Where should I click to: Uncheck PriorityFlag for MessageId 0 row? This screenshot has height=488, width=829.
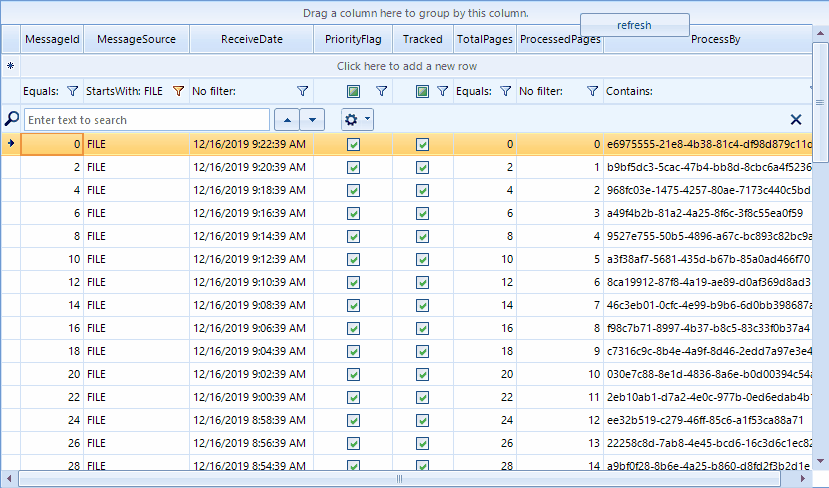pyautogui.click(x=353, y=144)
